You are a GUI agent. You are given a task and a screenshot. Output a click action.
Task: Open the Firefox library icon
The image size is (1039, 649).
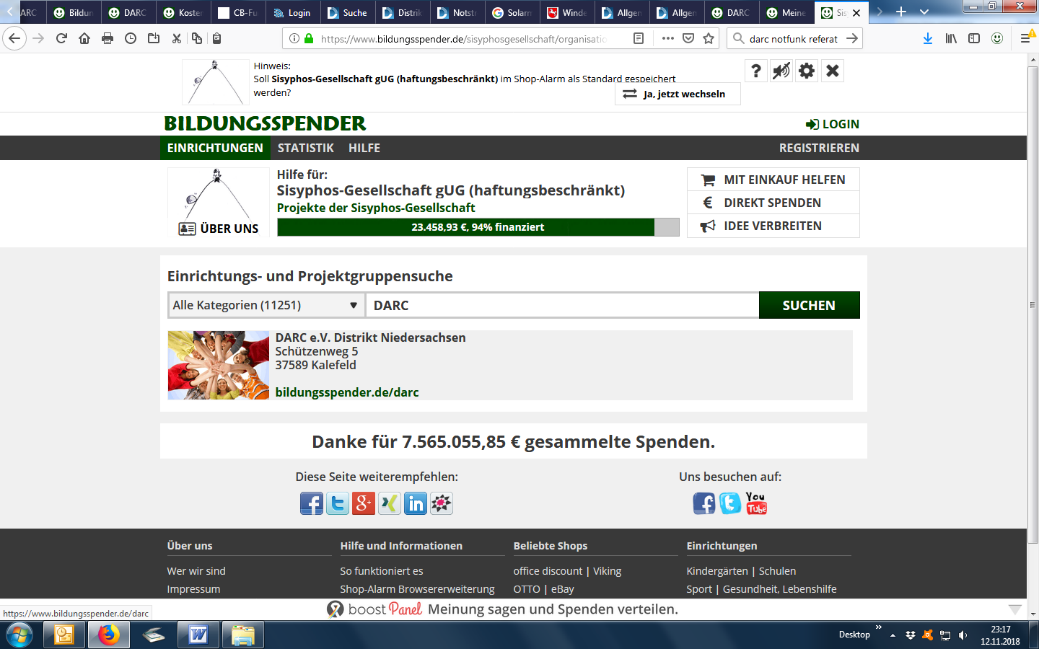pyautogui.click(x=951, y=38)
